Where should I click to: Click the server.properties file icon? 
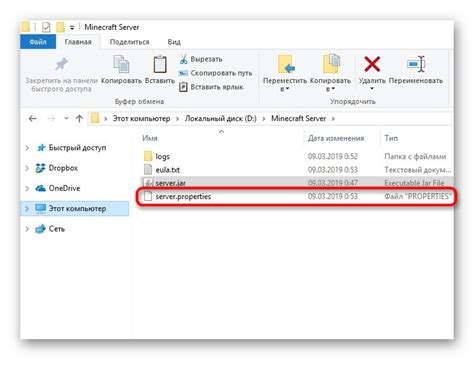coord(148,196)
